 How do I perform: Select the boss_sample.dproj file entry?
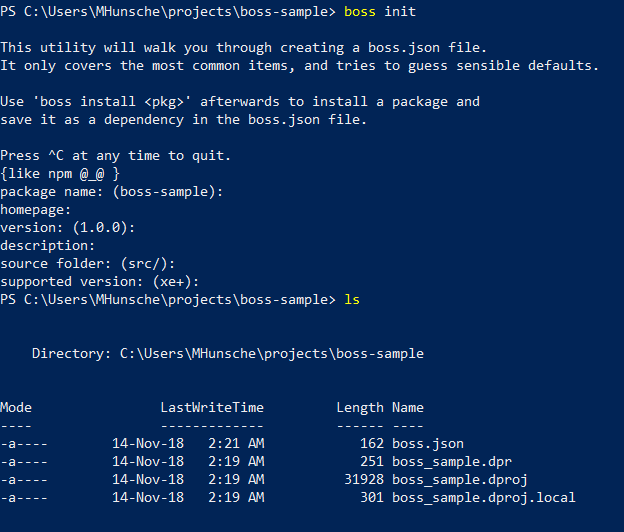(460, 479)
